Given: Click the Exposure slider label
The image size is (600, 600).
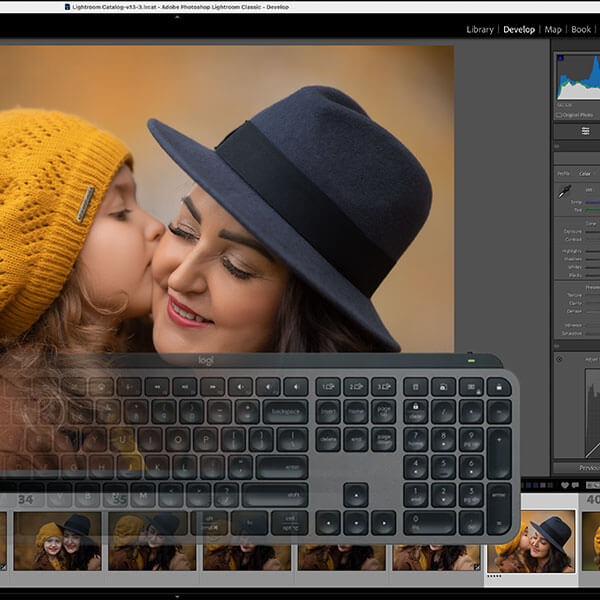Looking at the screenshot, I should pyautogui.click(x=572, y=232).
